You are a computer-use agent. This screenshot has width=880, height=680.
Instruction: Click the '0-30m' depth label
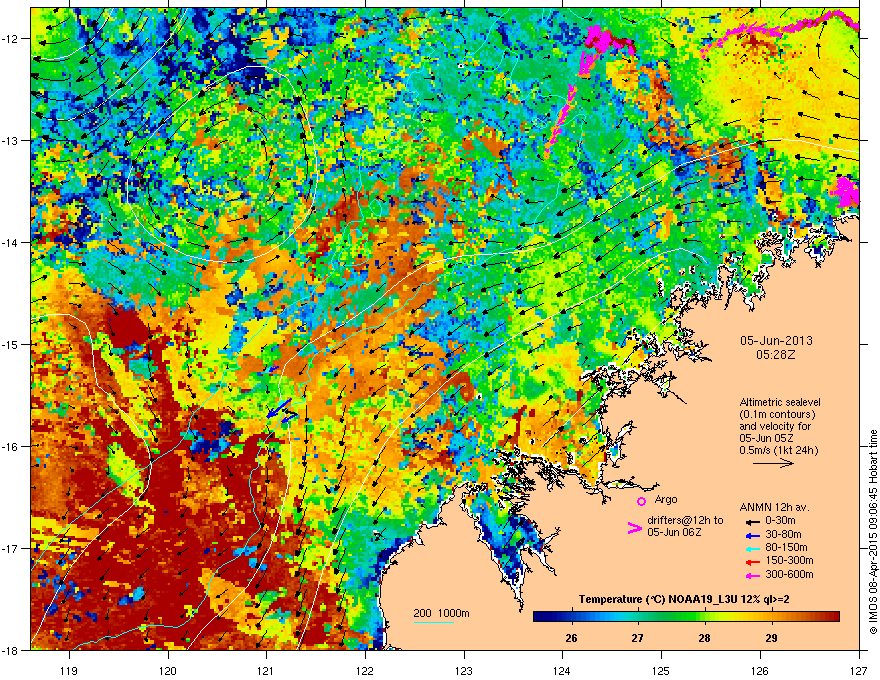pyautogui.click(x=780, y=521)
